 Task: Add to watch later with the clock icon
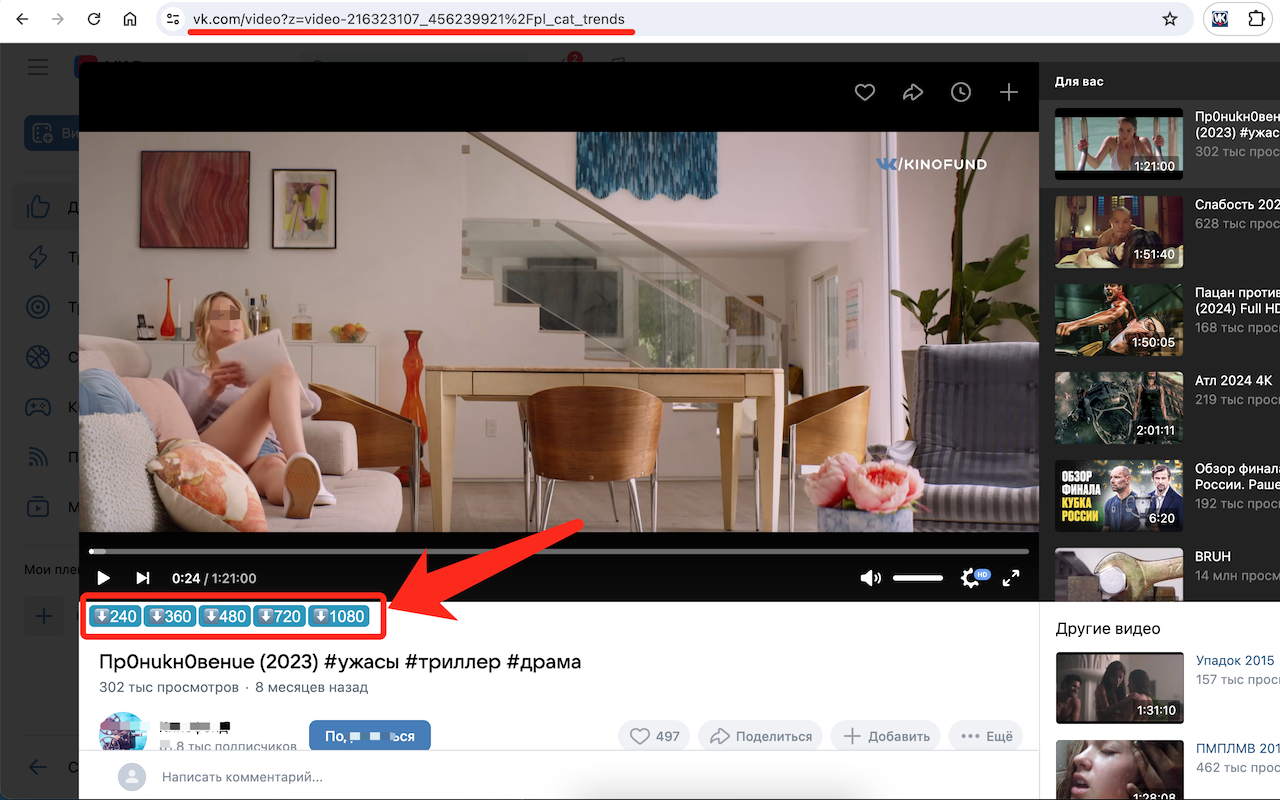961,92
